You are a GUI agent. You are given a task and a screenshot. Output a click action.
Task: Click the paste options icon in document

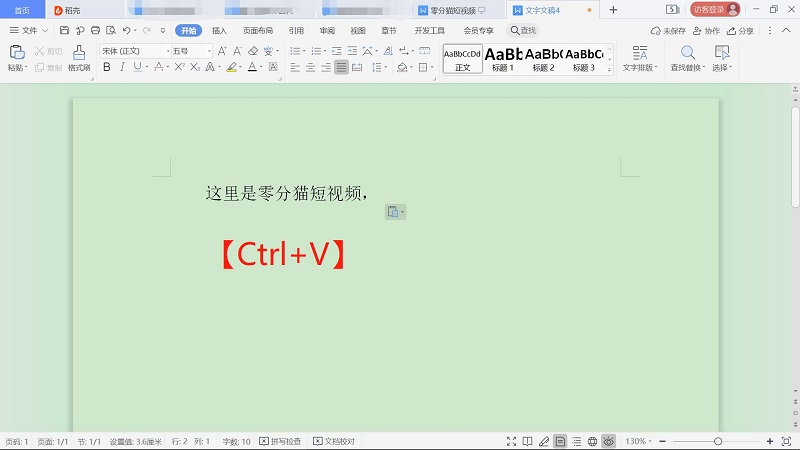[x=395, y=211]
